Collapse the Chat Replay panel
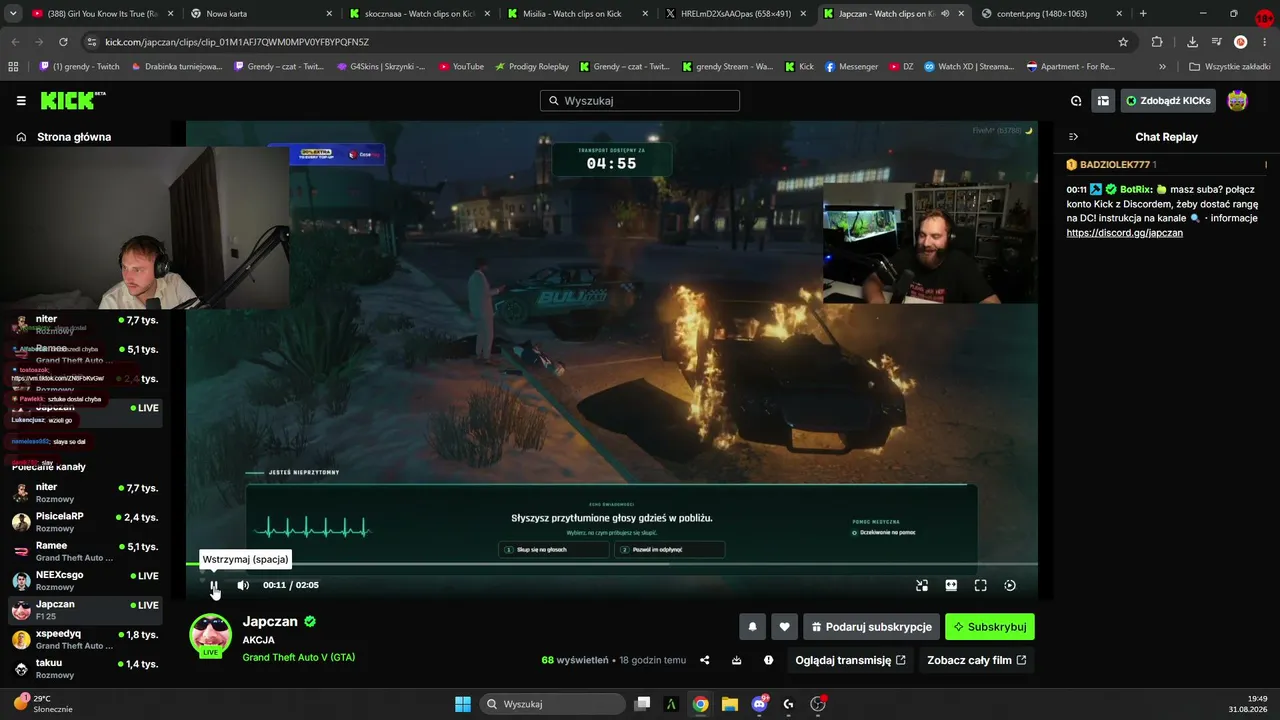Viewport: 1280px width, 720px height. pos(1073,137)
